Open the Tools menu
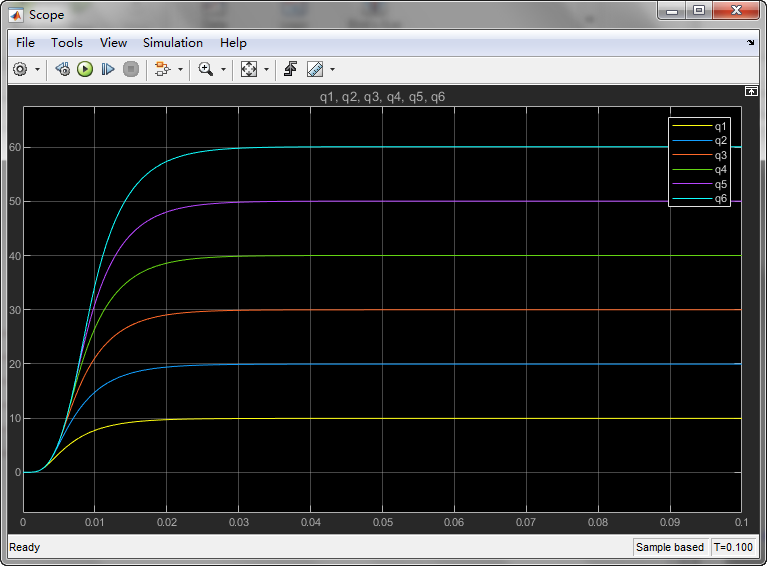This screenshot has height=566, width=767. click(67, 43)
